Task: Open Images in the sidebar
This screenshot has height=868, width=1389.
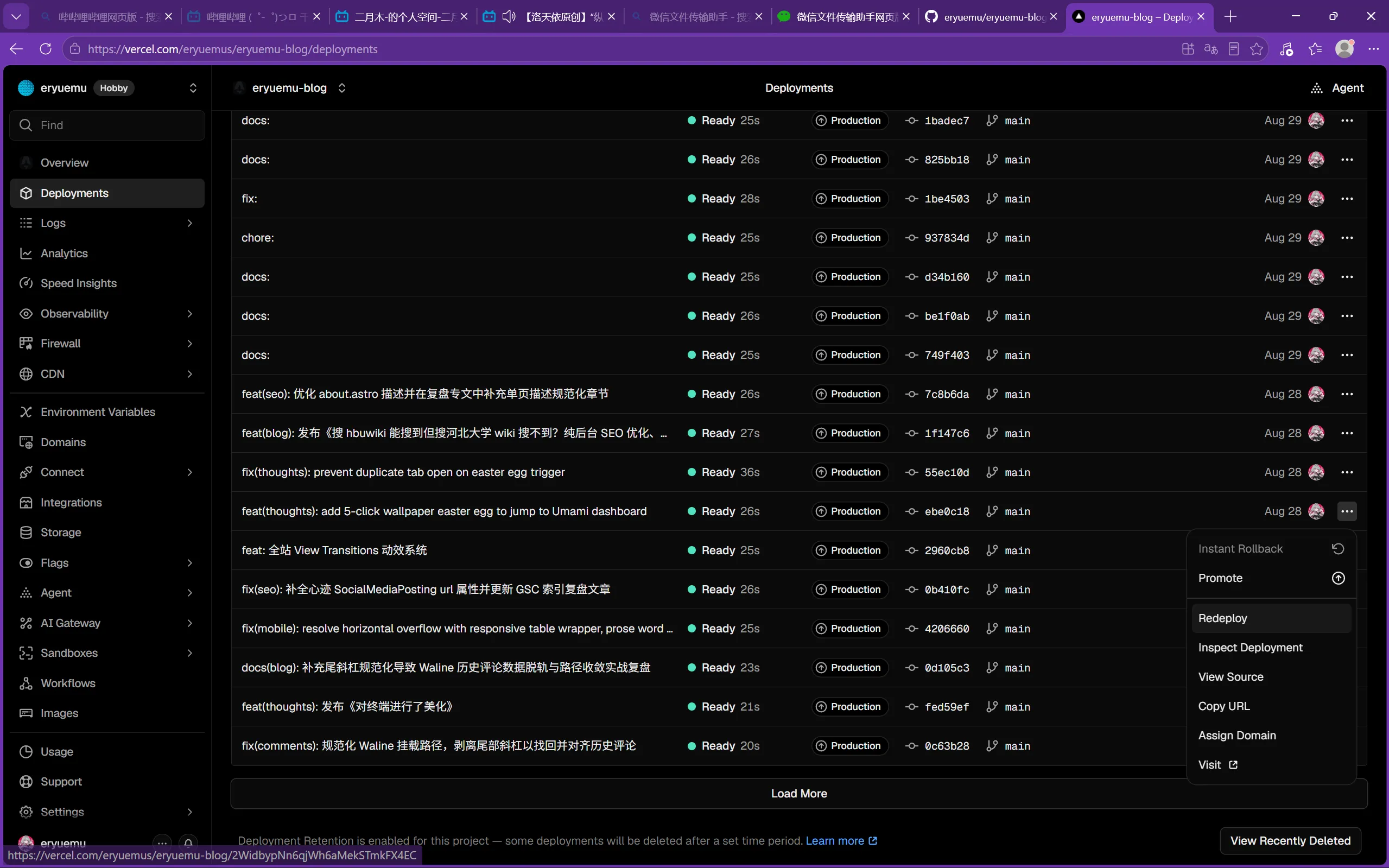Action: coord(107,713)
